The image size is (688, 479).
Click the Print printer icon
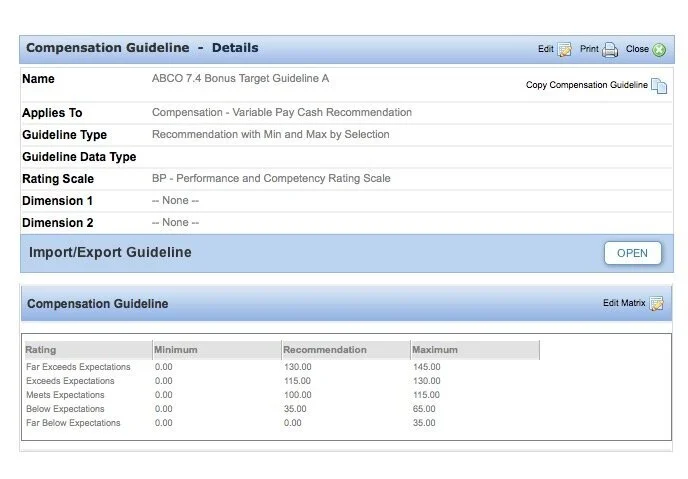(610, 50)
